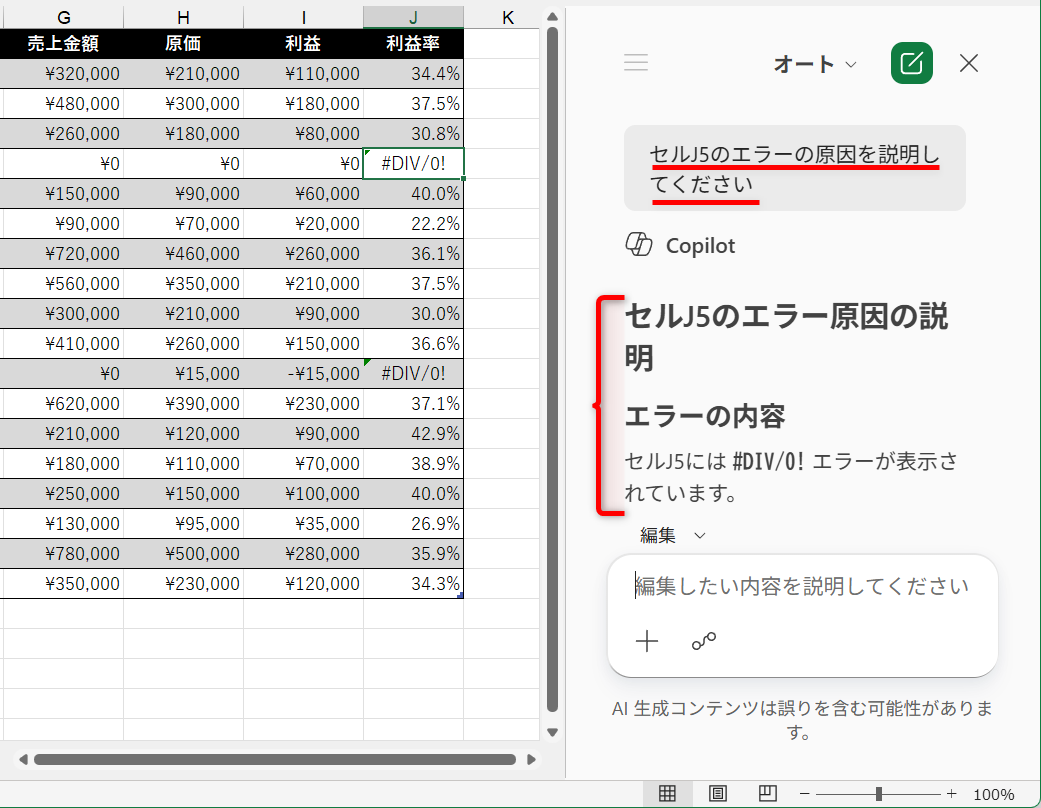Open the オート mode dropdown
This screenshot has width=1041, height=808.
coord(815,64)
